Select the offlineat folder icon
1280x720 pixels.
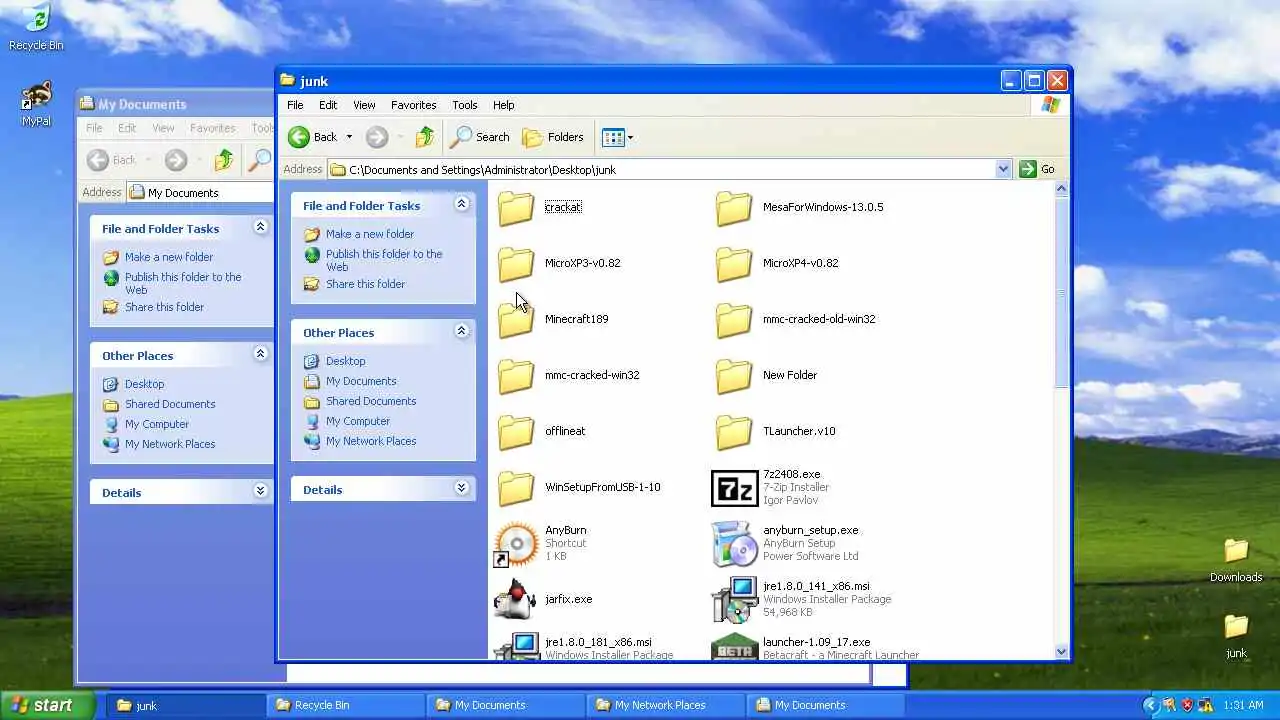tap(516, 431)
